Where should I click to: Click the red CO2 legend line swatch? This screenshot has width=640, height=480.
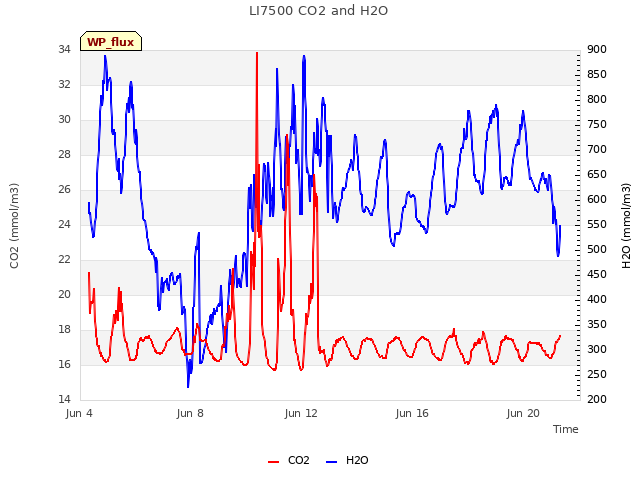coord(273,462)
